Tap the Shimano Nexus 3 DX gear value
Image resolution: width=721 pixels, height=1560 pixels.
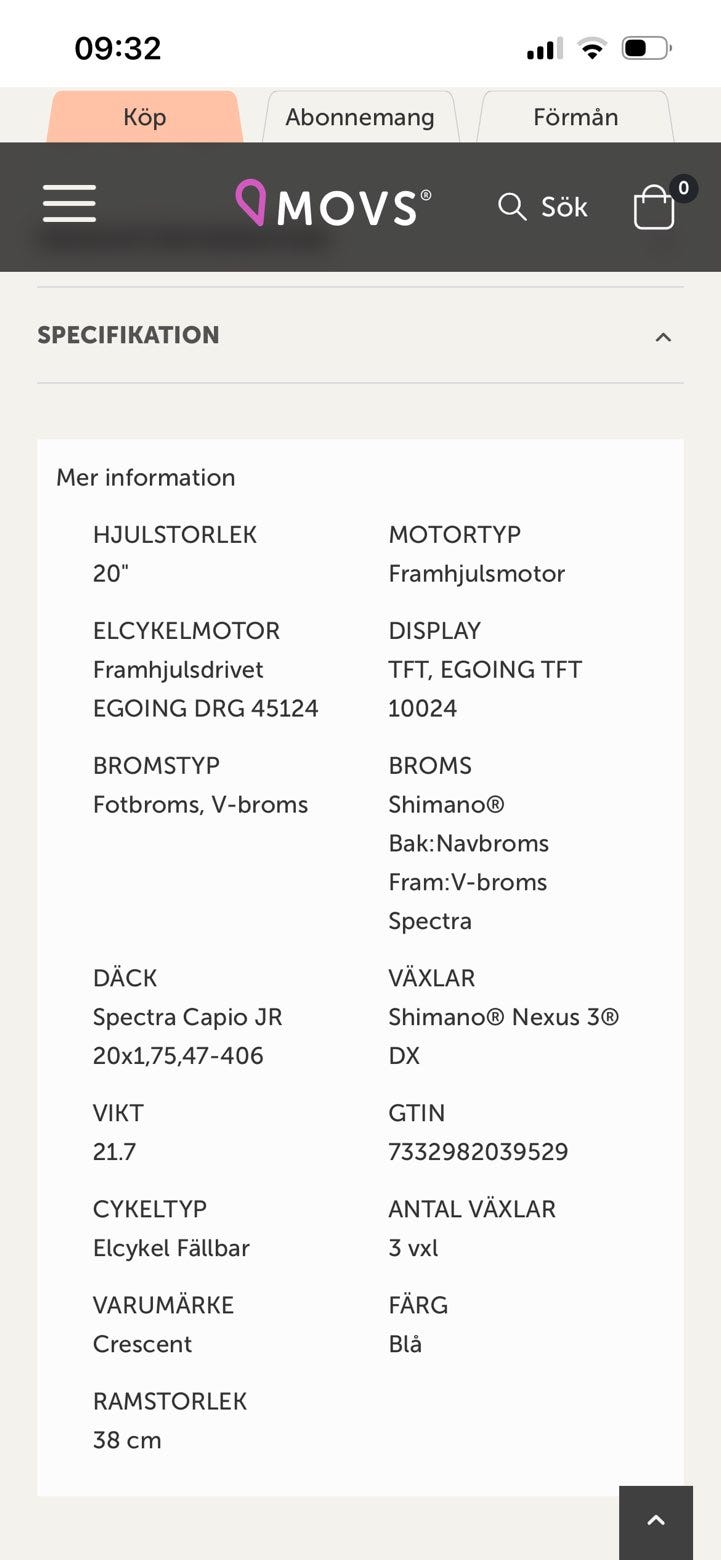pyautogui.click(x=503, y=1036)
